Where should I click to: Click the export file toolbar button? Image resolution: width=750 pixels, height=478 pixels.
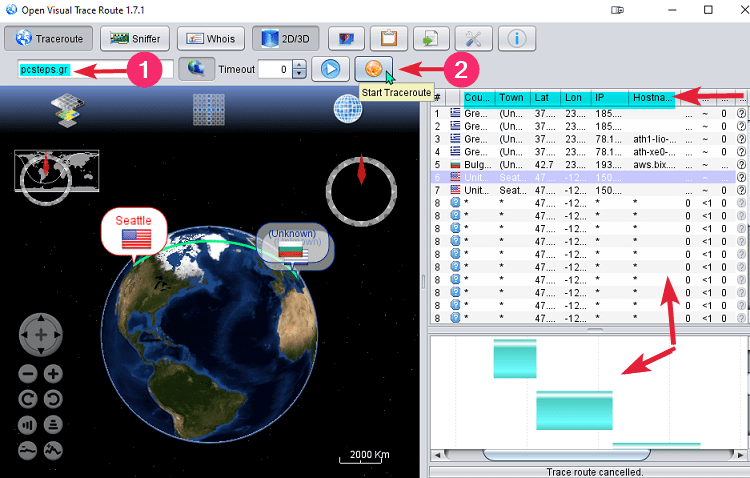coord(431,39)
